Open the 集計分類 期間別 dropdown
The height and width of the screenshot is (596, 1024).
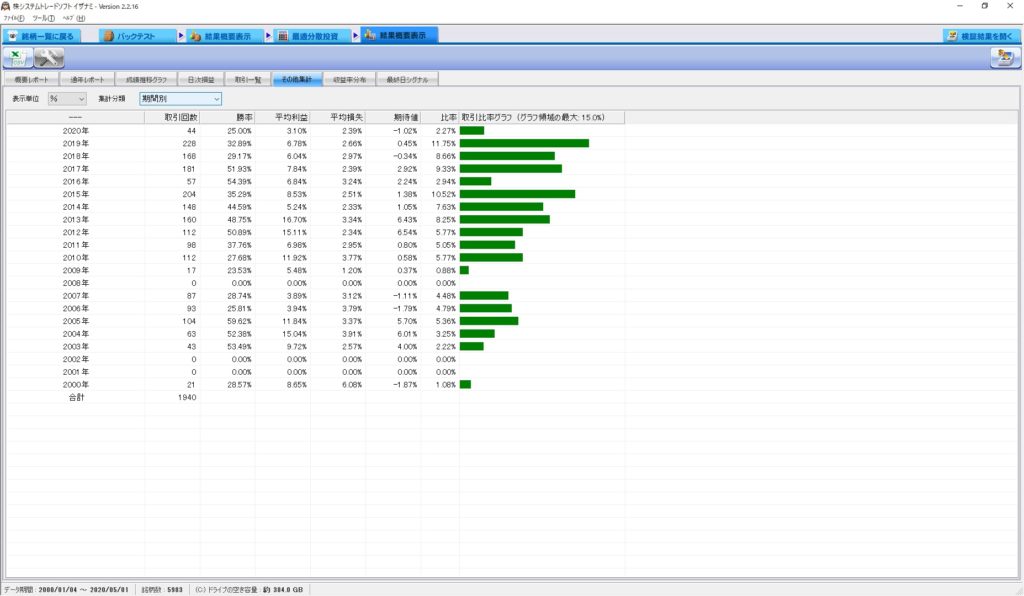tap(180, 99)
